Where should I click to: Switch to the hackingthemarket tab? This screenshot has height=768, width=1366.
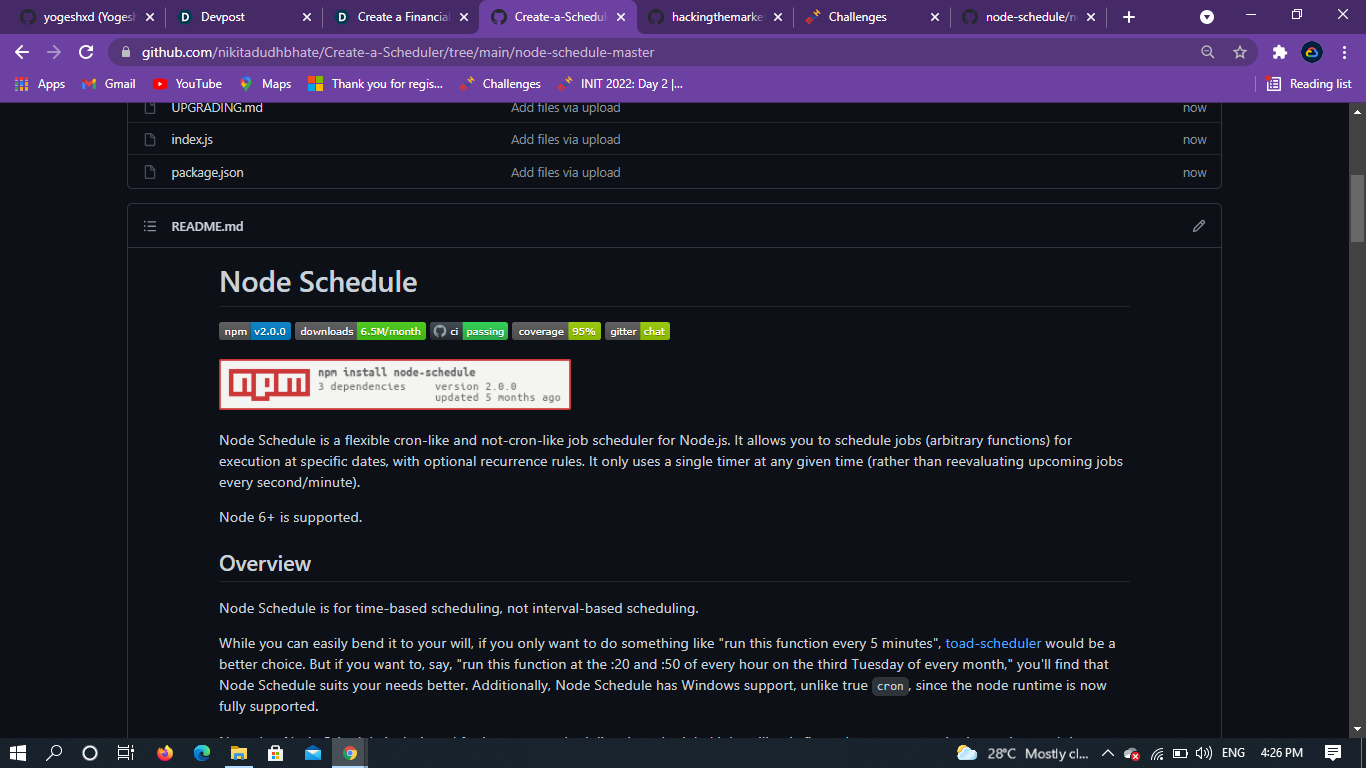click(x=716, y=17)
